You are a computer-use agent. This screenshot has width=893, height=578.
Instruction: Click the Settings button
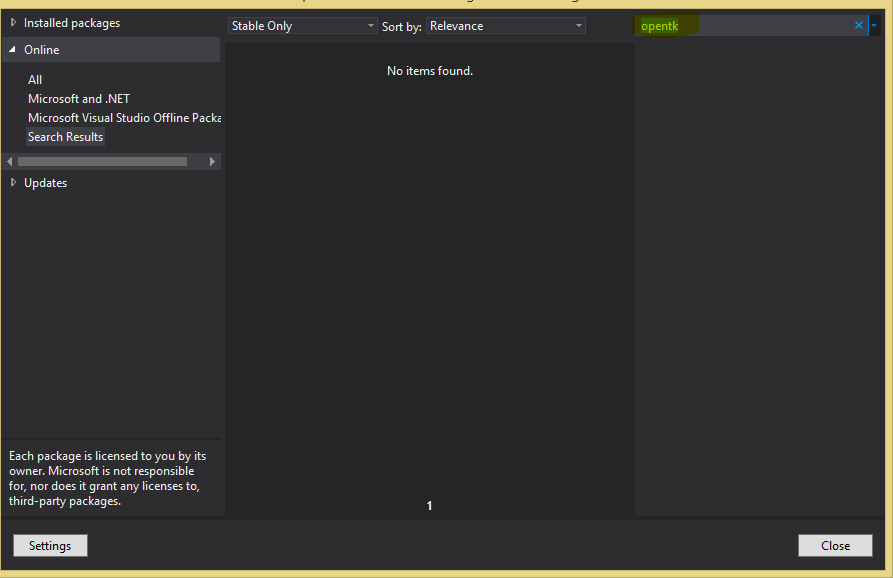[50, 546]
